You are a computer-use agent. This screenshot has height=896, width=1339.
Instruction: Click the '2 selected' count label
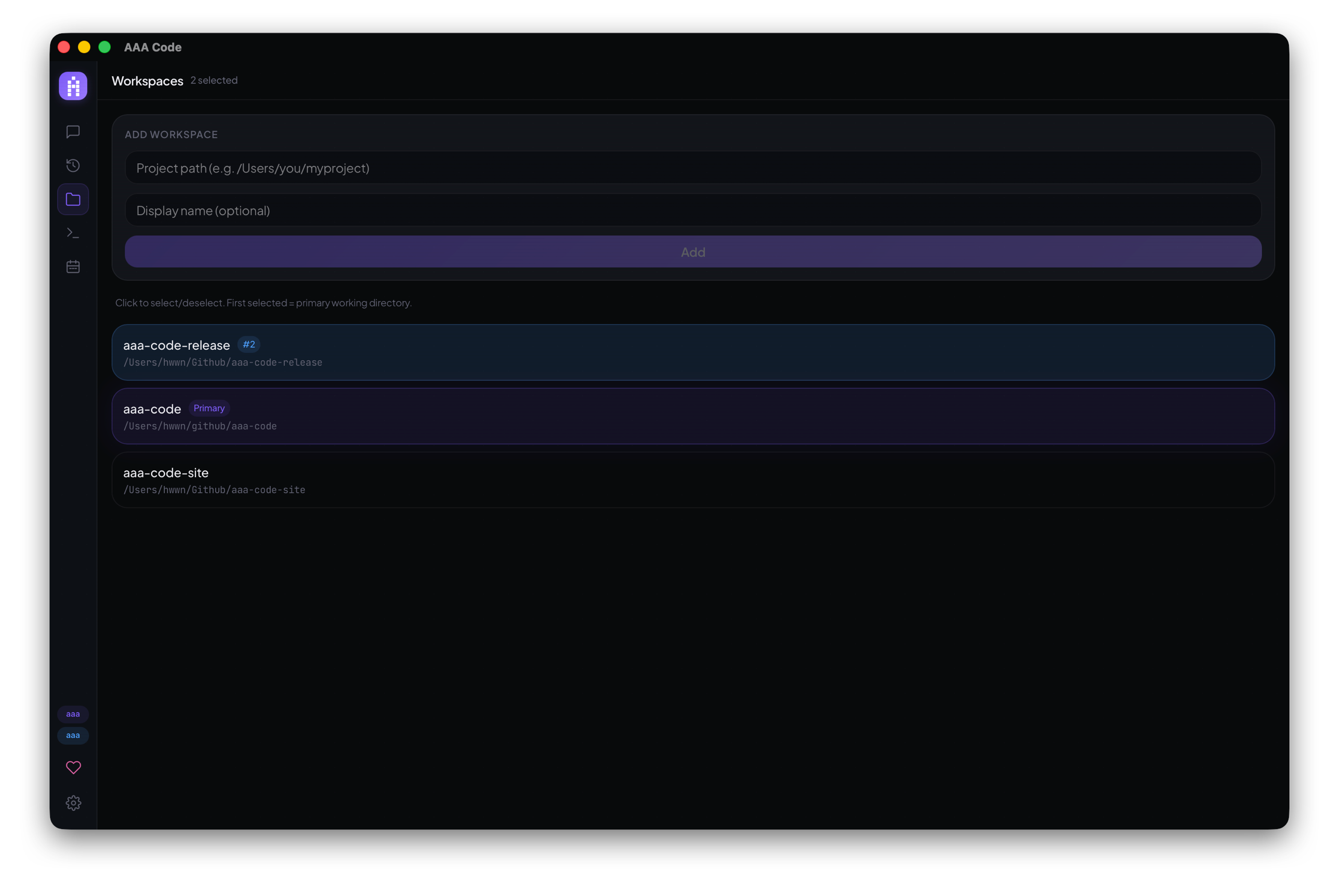pyautogui.click(x=214, y=81)
